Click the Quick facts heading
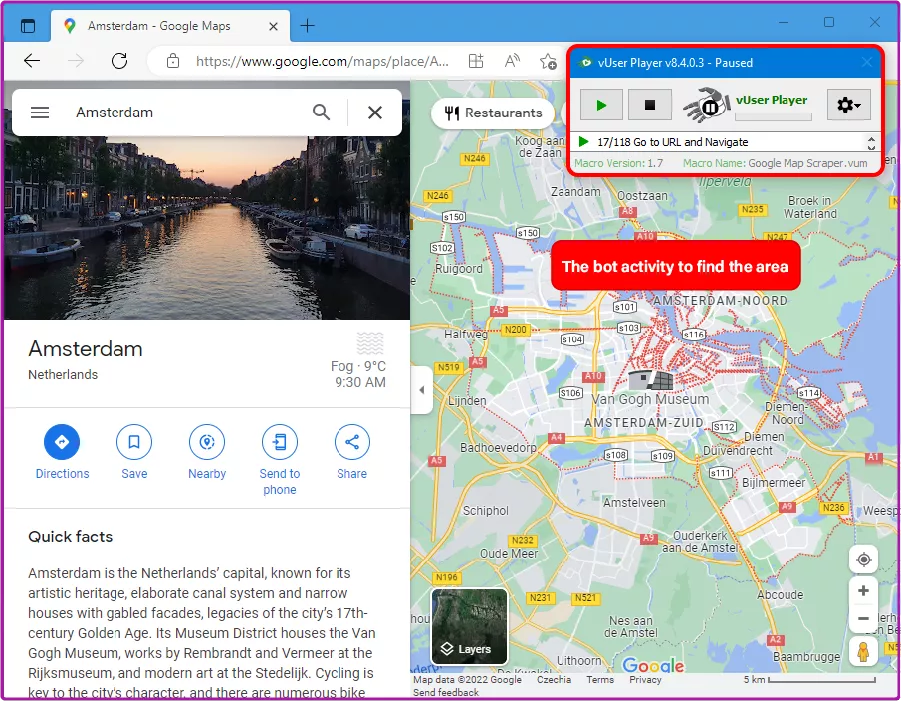This screenshot has width=901, height=701. tap(71, 537)
